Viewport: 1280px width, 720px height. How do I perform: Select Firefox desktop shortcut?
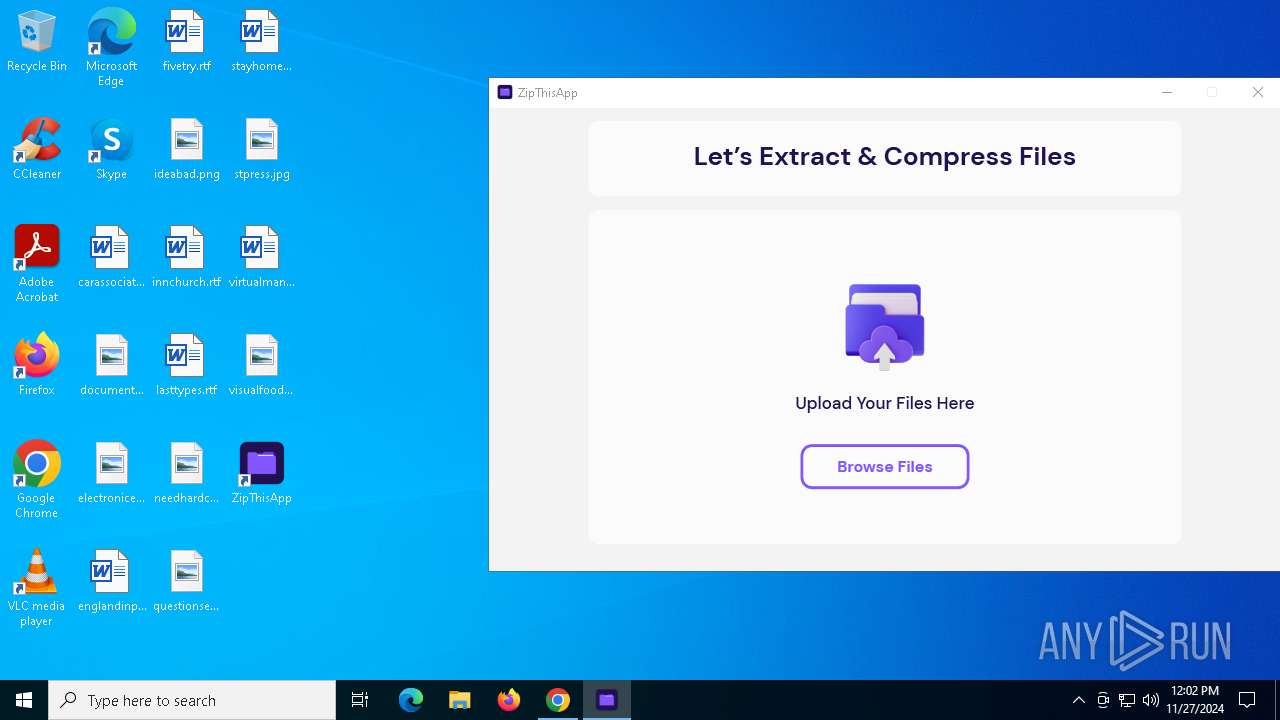[x=37, y=366]
